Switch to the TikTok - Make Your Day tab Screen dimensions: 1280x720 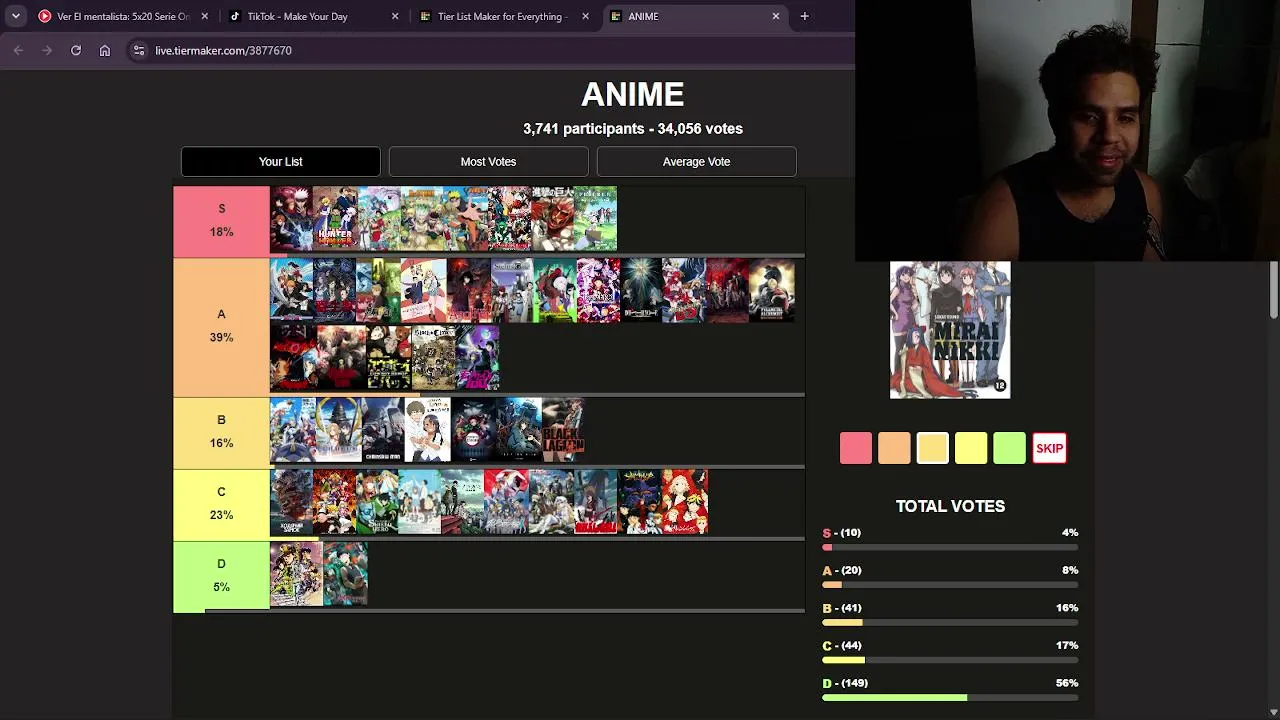314,16
